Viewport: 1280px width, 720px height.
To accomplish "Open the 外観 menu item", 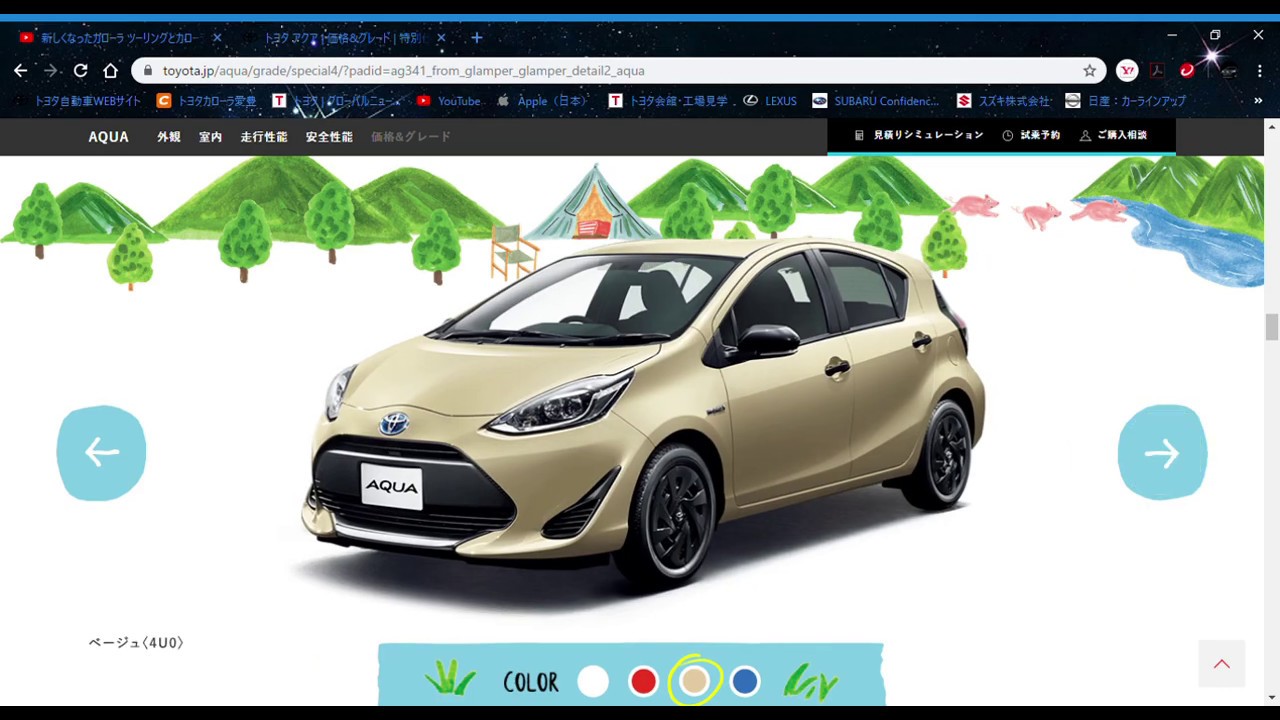I will [x=169, y=137].
